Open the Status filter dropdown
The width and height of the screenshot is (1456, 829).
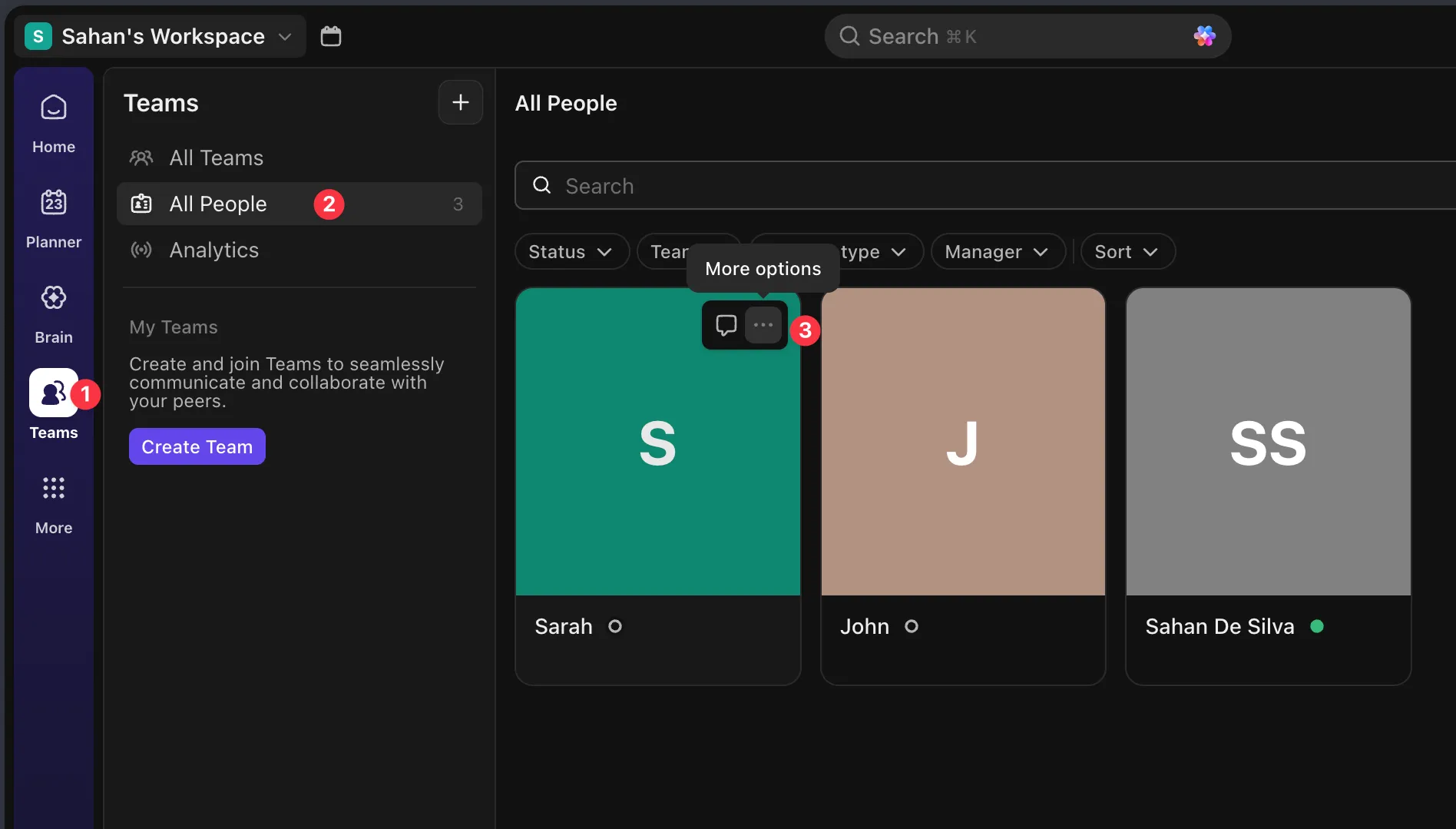pos(571,251)
